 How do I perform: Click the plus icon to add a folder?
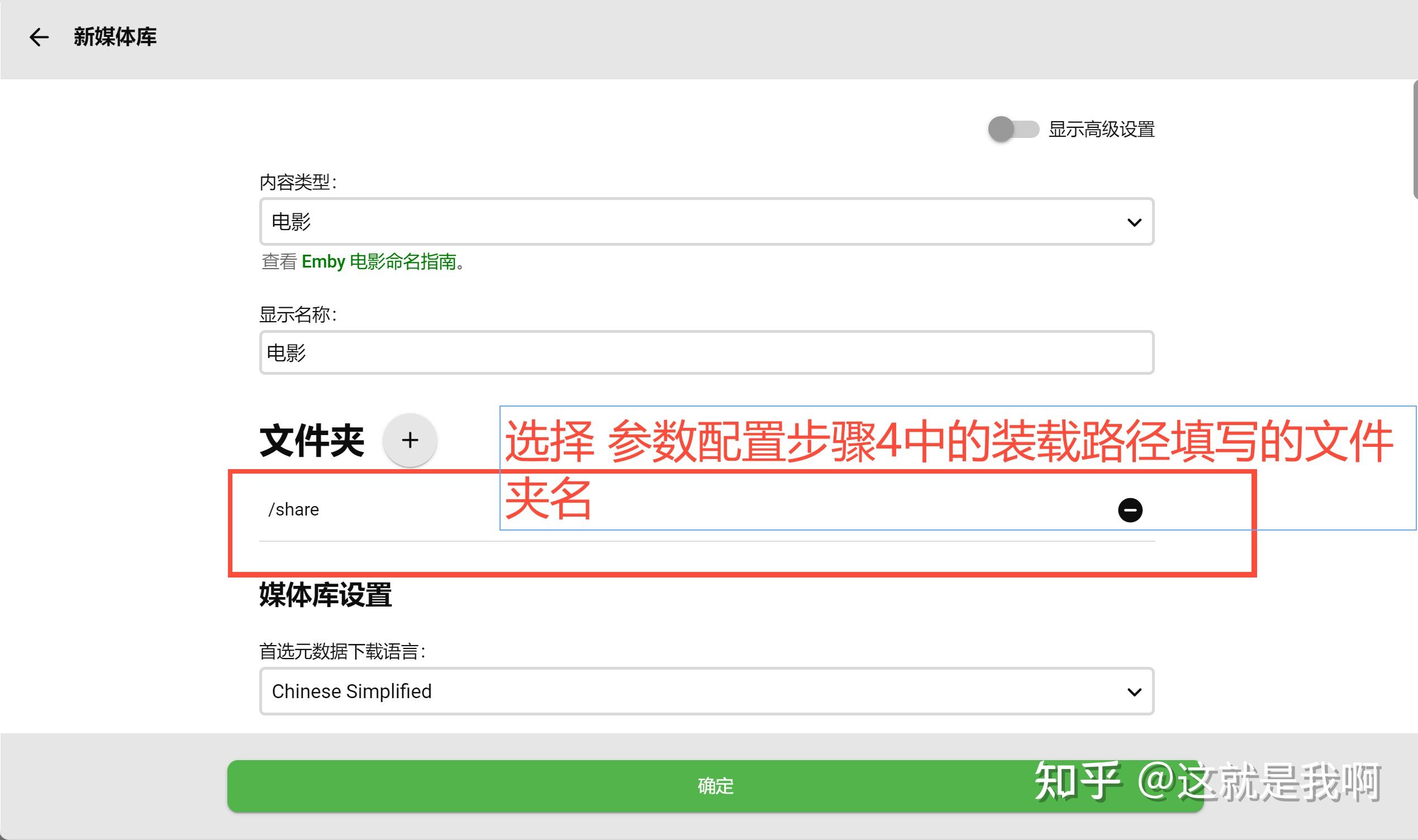410,440
